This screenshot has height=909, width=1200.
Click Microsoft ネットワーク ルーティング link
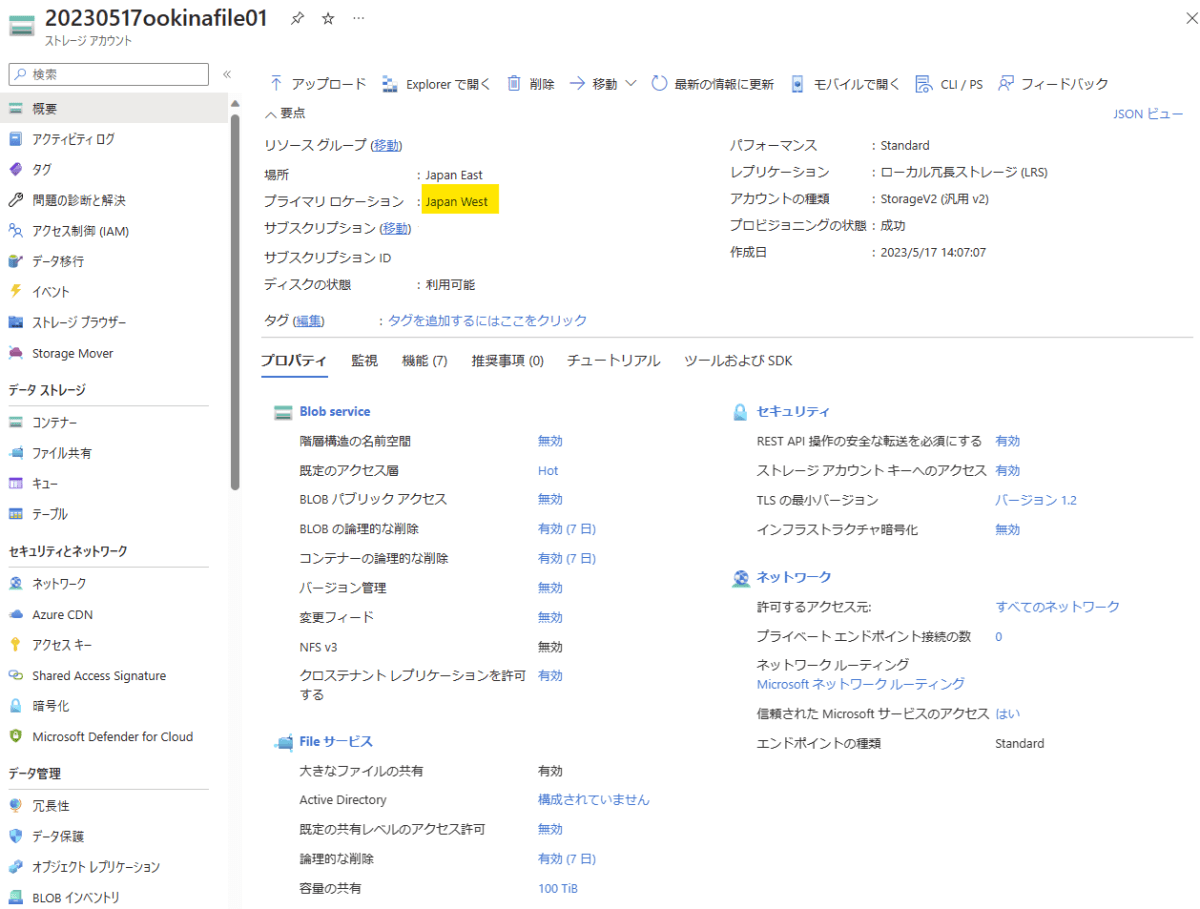click(861, 684)
